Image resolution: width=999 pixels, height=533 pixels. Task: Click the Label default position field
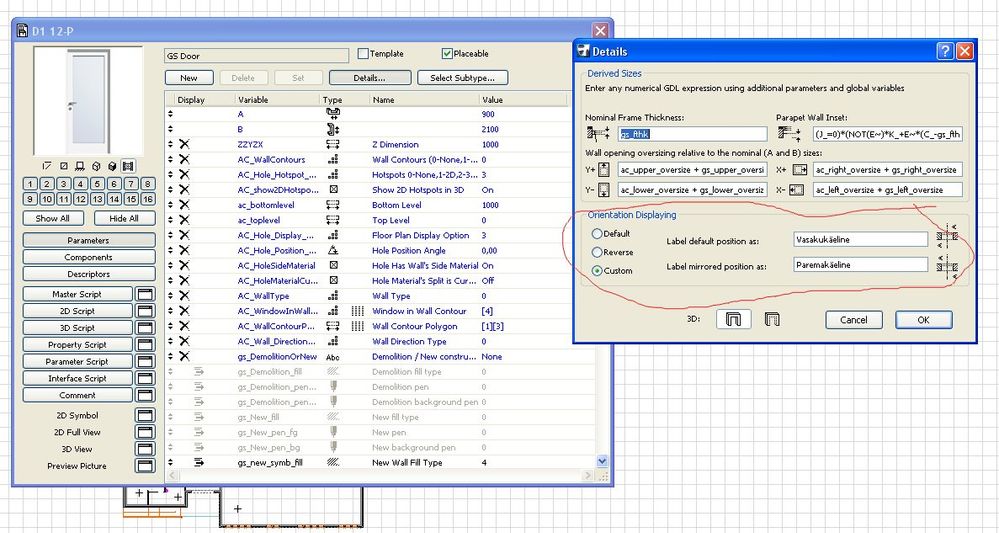[861, 239]
